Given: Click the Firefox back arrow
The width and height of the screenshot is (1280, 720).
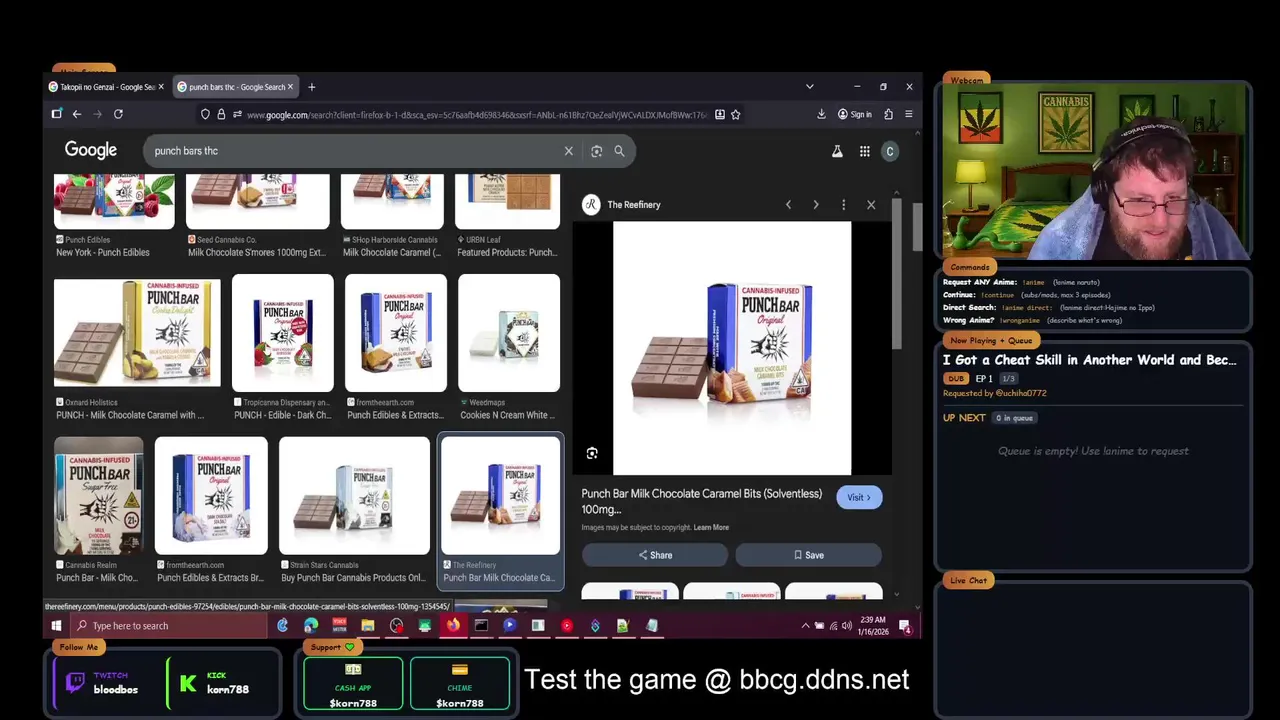Looking at the screenshot, I should (x=76, y=114).
